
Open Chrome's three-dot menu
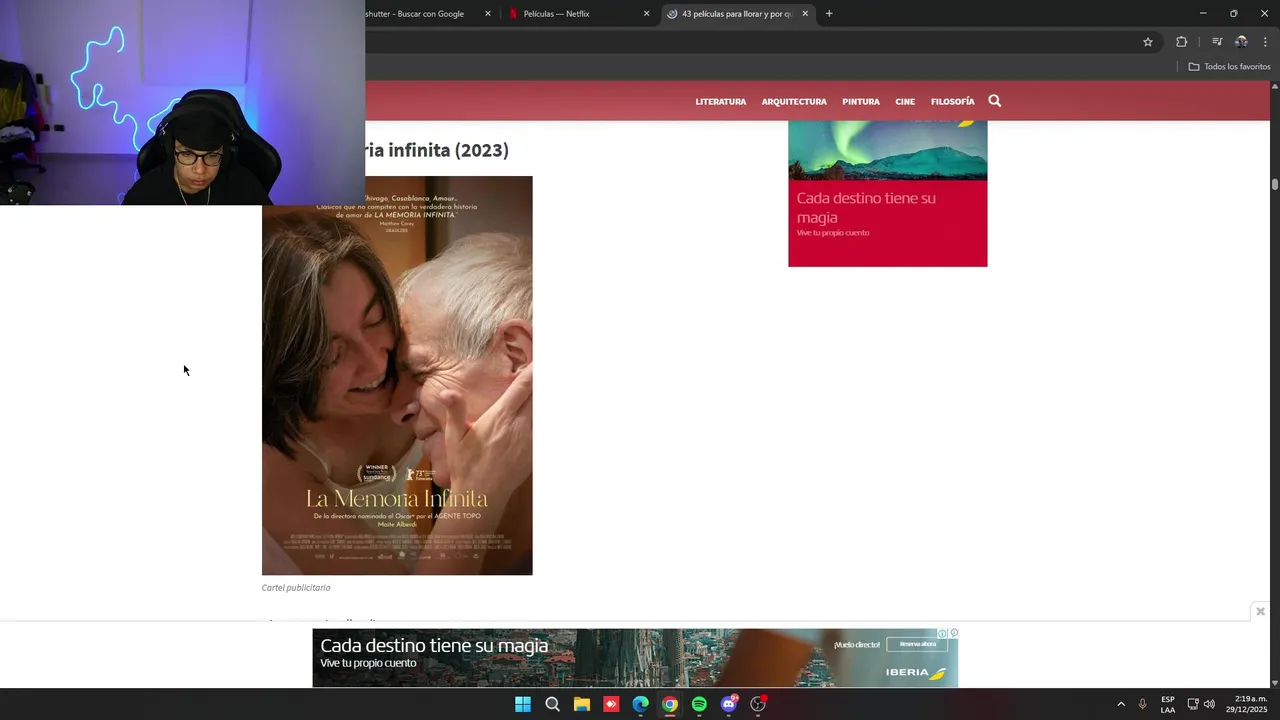click(x=1265, y=42)
